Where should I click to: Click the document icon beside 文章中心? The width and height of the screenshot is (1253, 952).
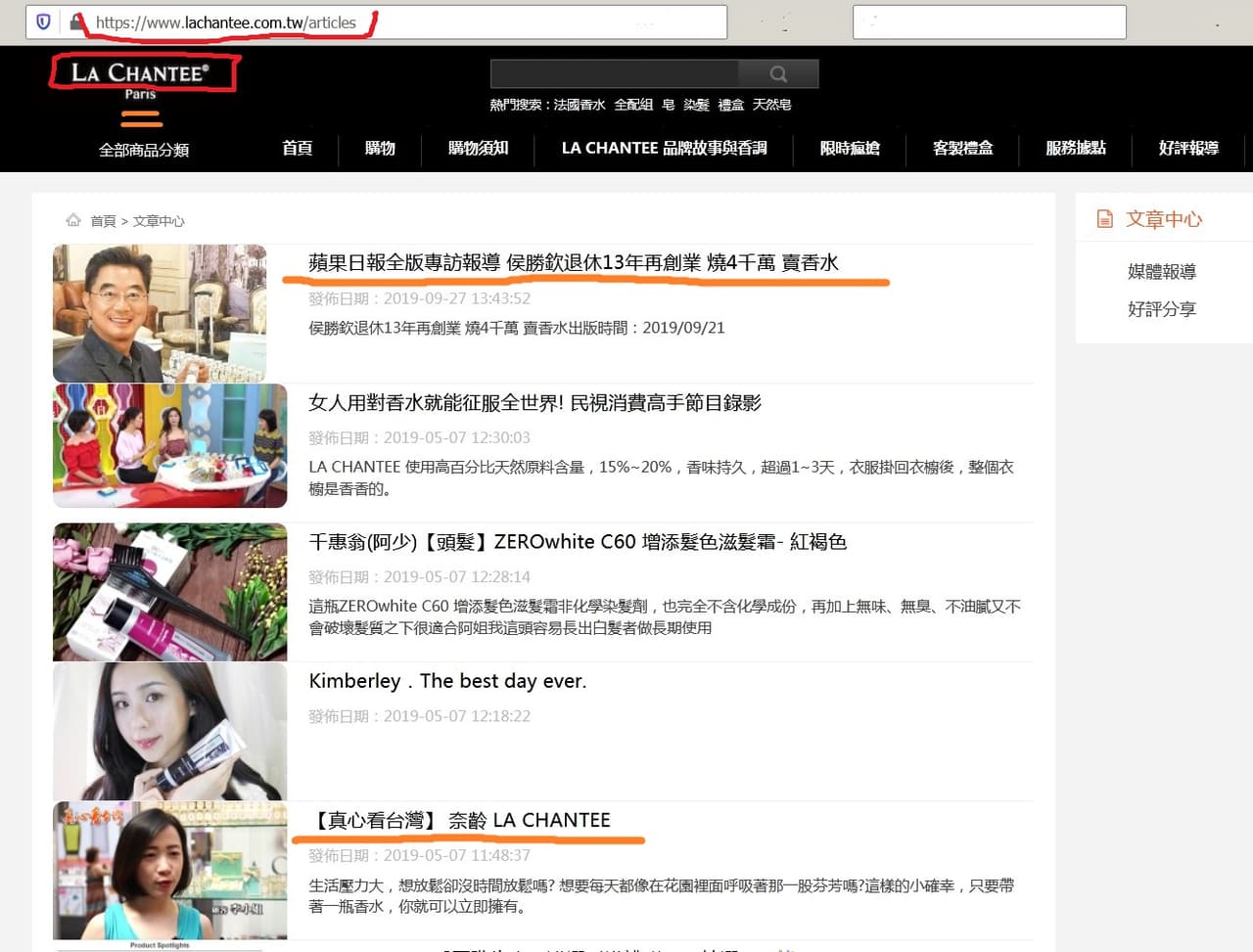tap(1105, 219)
